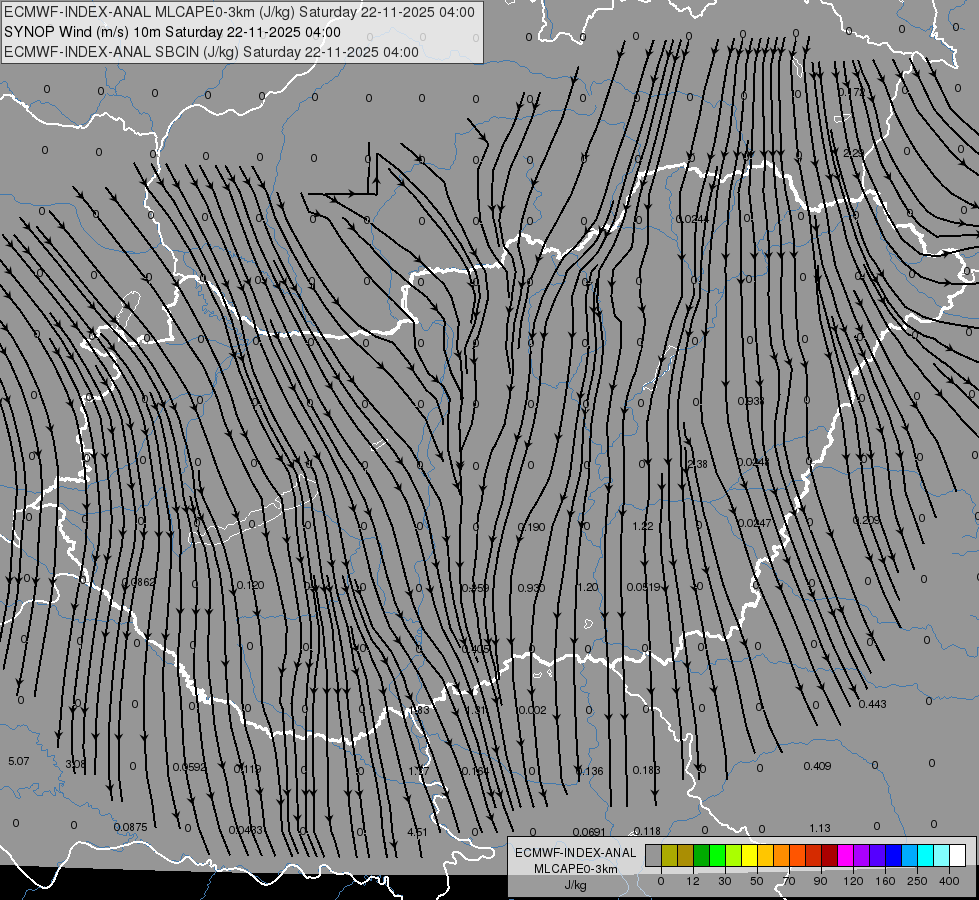Select the gray swatch in the MLCAPE legend
This screenshot has height=900, width=979.
point(654,855)
